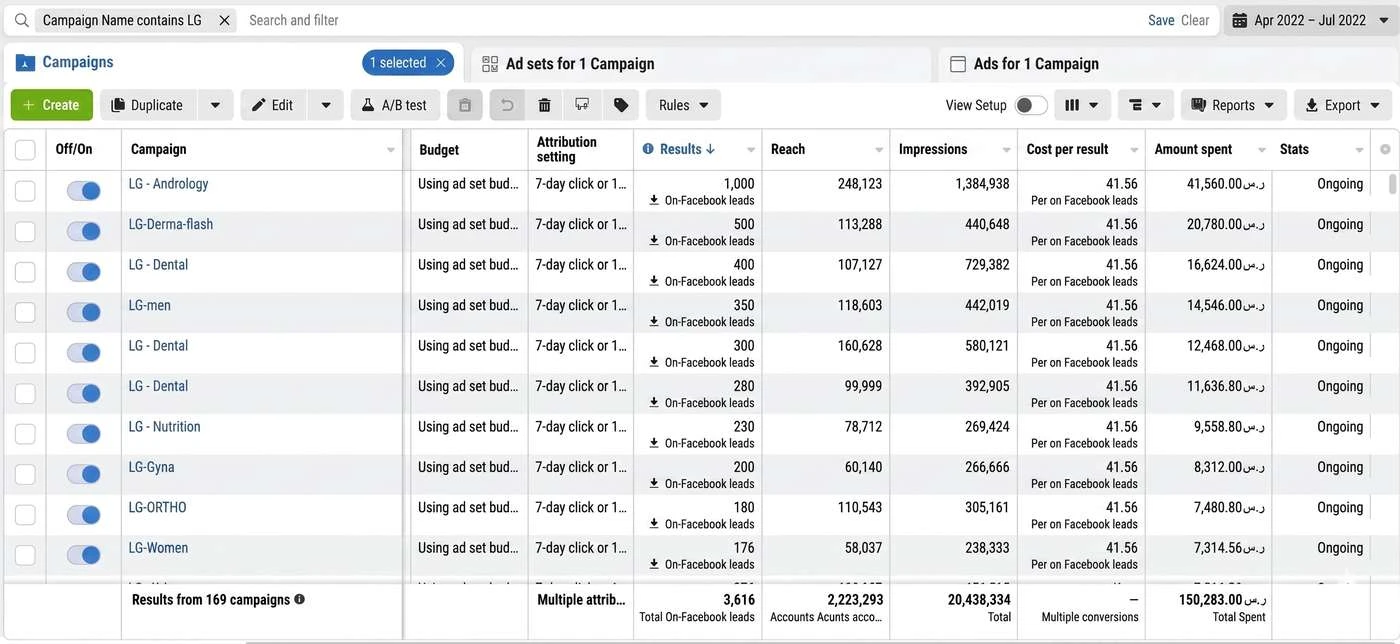Open Reach column header menu arrow
1400x644 pixels.
879,150
